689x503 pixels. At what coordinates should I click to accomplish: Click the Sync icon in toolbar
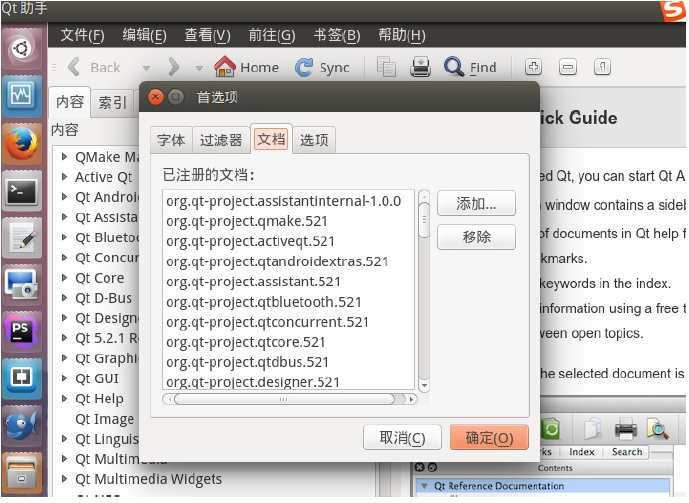304,67
